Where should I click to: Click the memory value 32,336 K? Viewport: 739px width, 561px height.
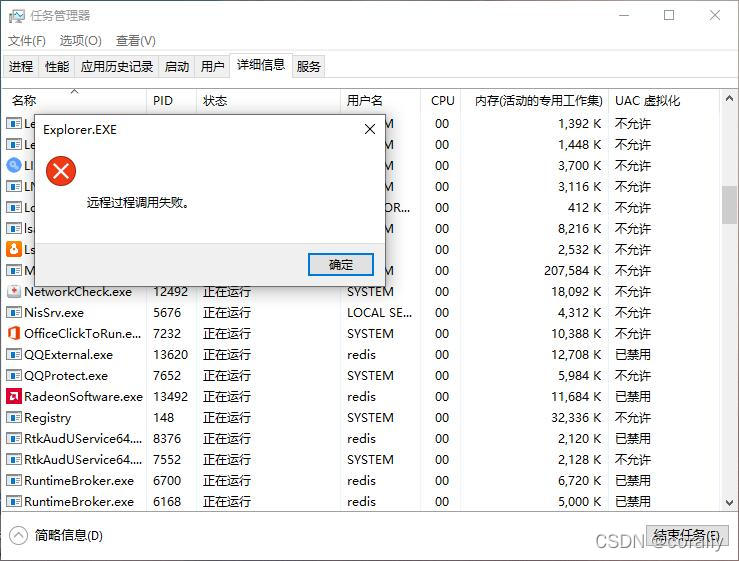pos(576,418)
